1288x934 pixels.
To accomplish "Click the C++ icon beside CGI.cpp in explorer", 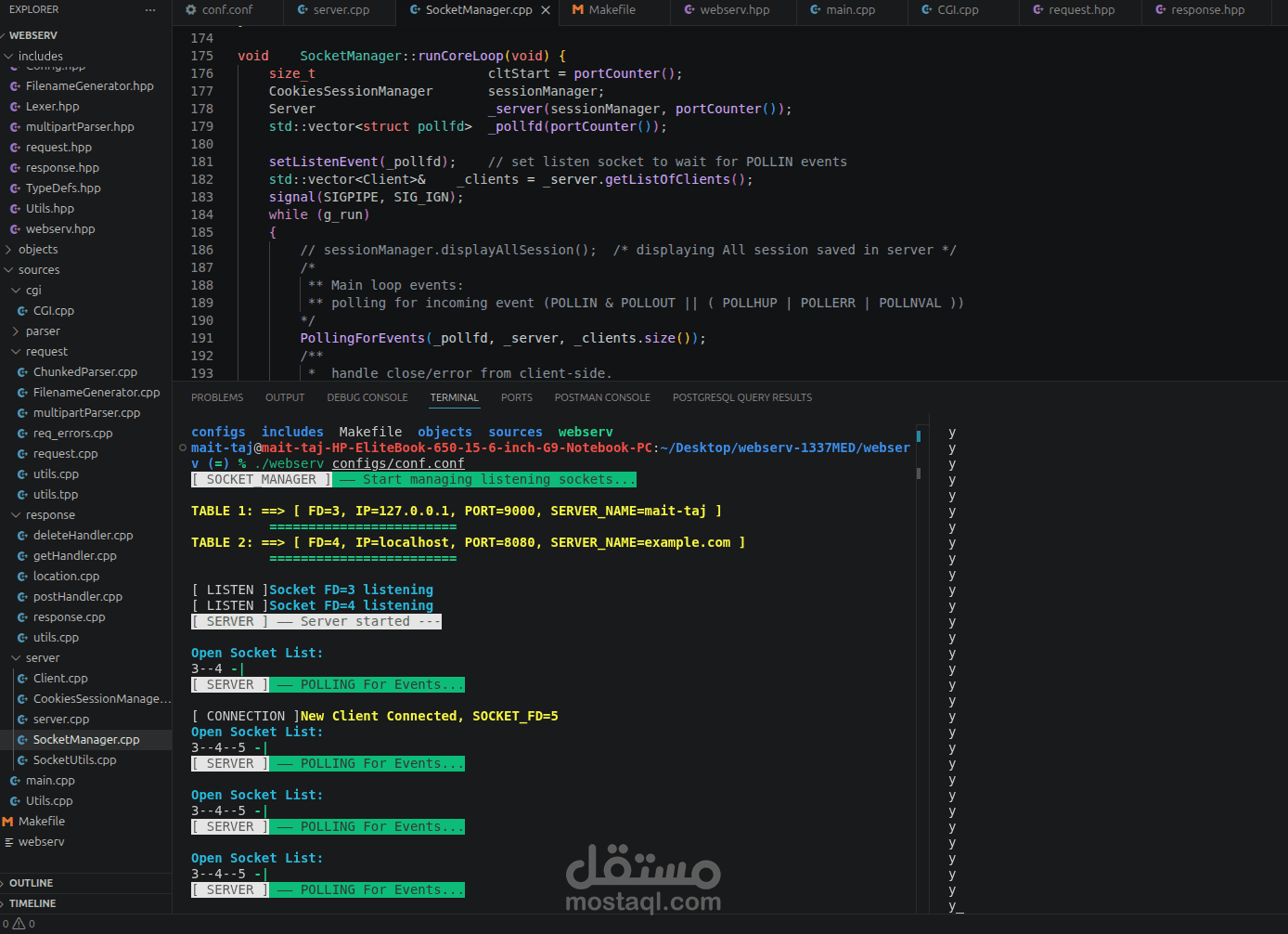I will pyautogui.click(x=22, y=311).
